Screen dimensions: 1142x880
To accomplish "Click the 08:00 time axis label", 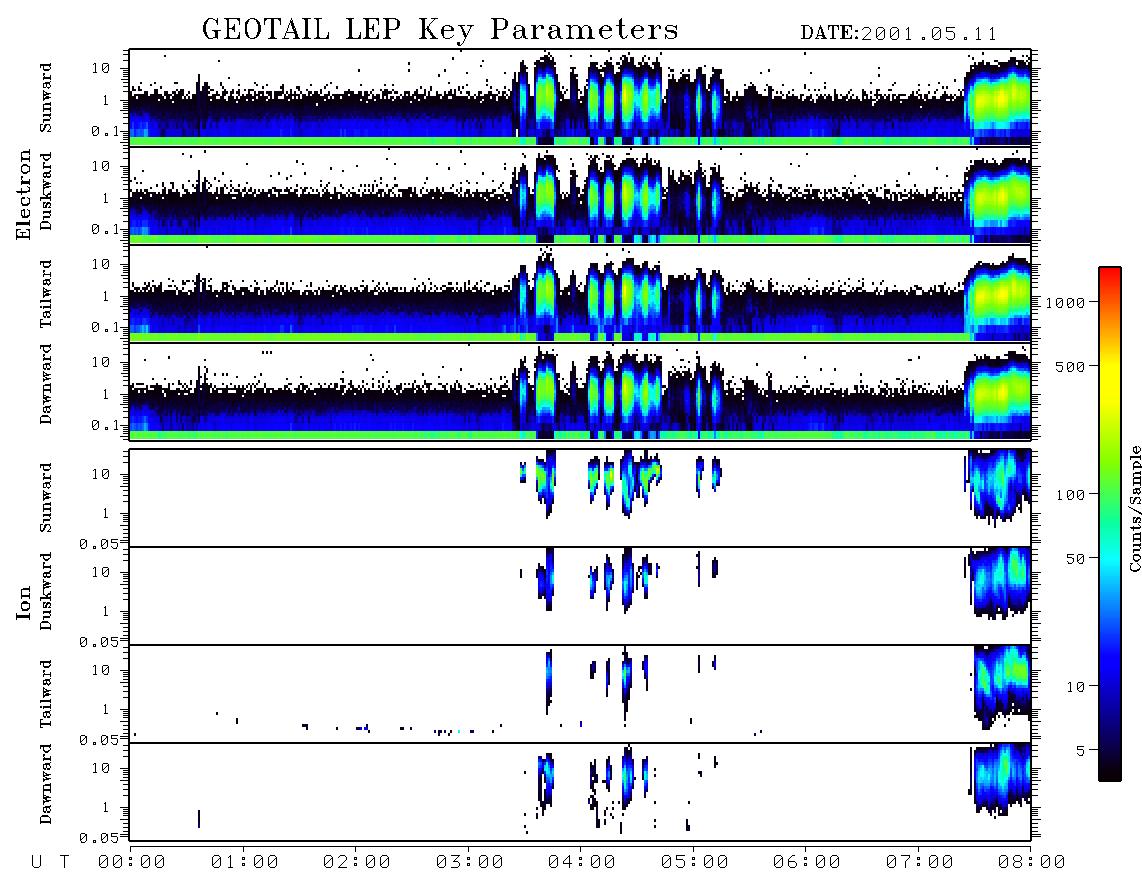I will click(1032, 863).
